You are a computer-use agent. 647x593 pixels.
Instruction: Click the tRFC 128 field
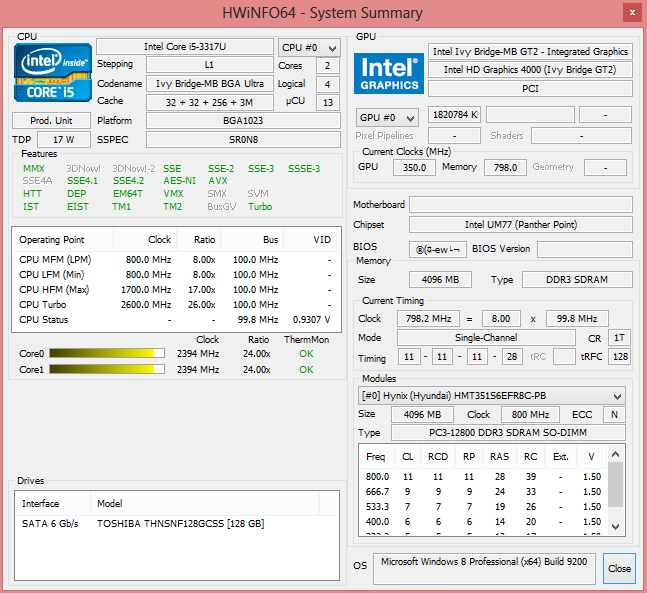pos(620,357)
